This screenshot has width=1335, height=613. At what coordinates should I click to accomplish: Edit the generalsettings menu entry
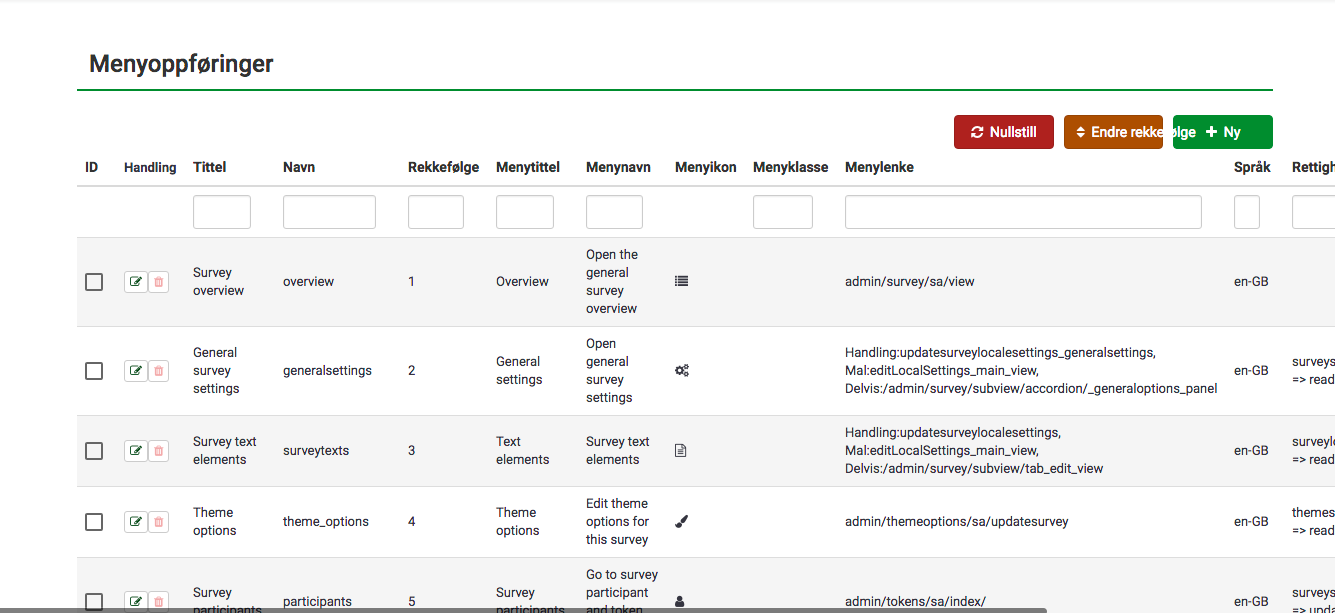click(135, 371)
